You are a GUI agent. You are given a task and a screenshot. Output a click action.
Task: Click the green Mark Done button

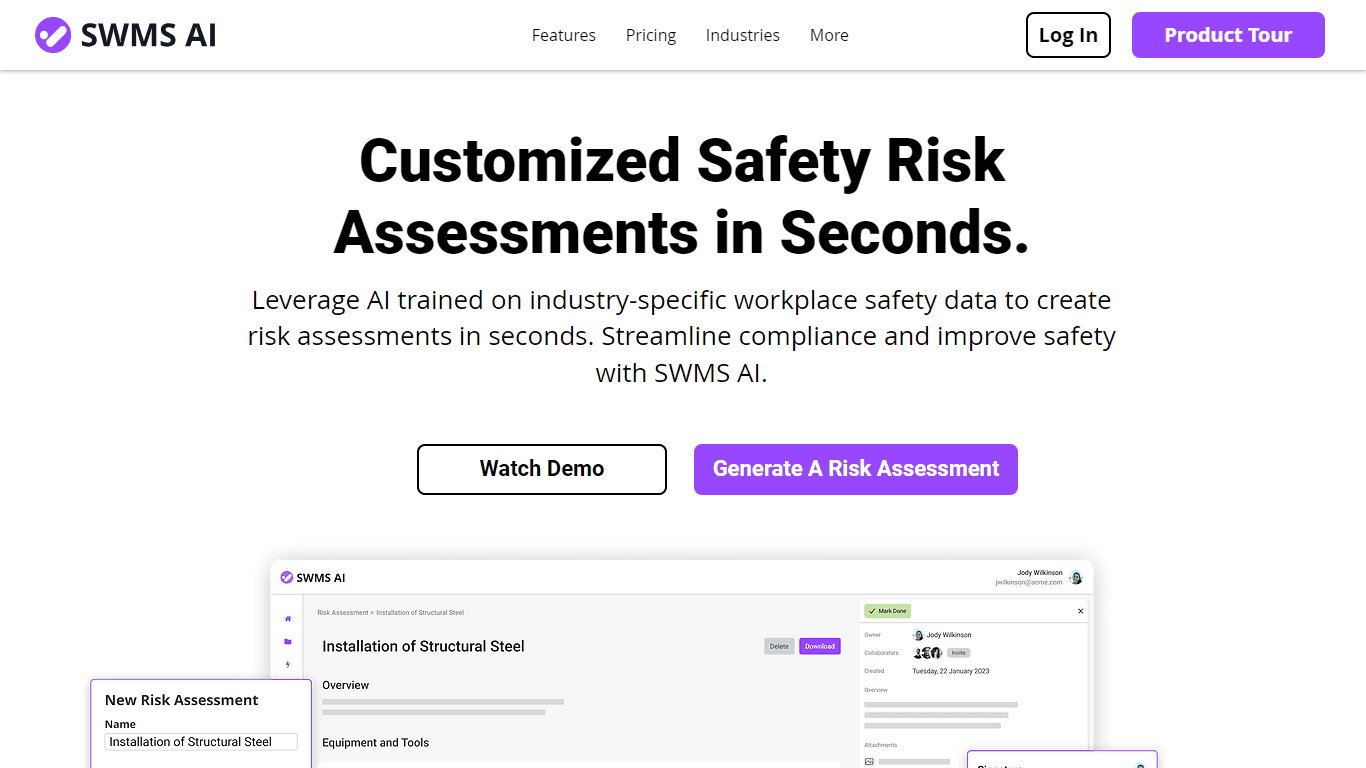coord(888,611)
